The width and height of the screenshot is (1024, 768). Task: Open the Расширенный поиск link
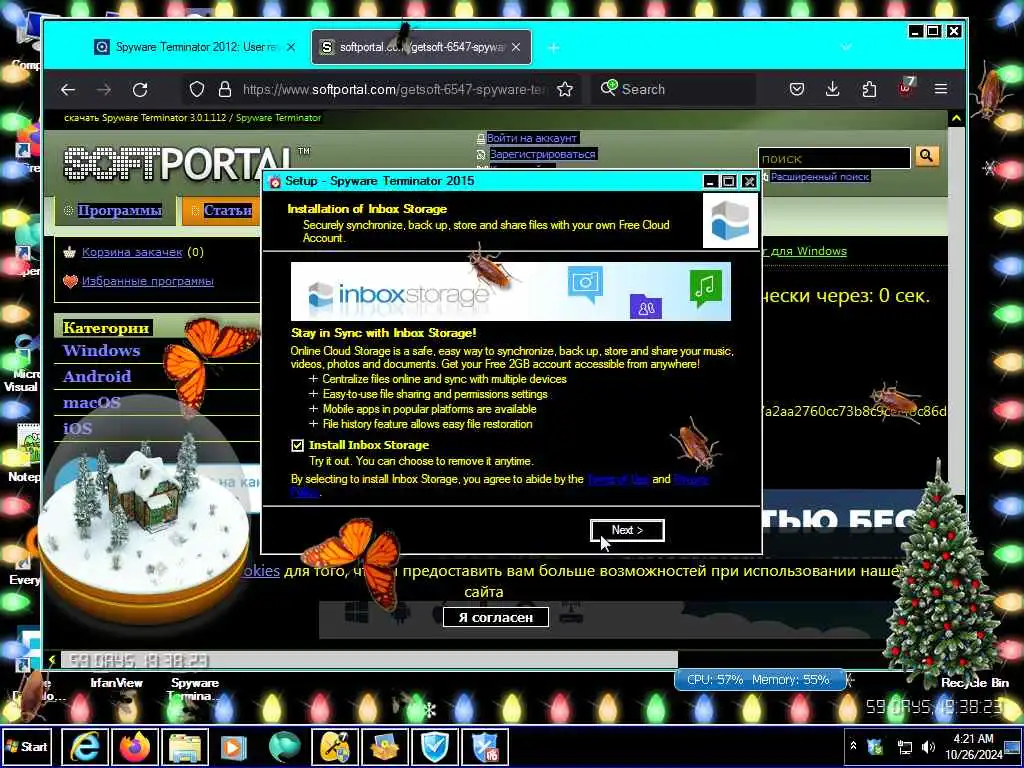pos(820,176)
